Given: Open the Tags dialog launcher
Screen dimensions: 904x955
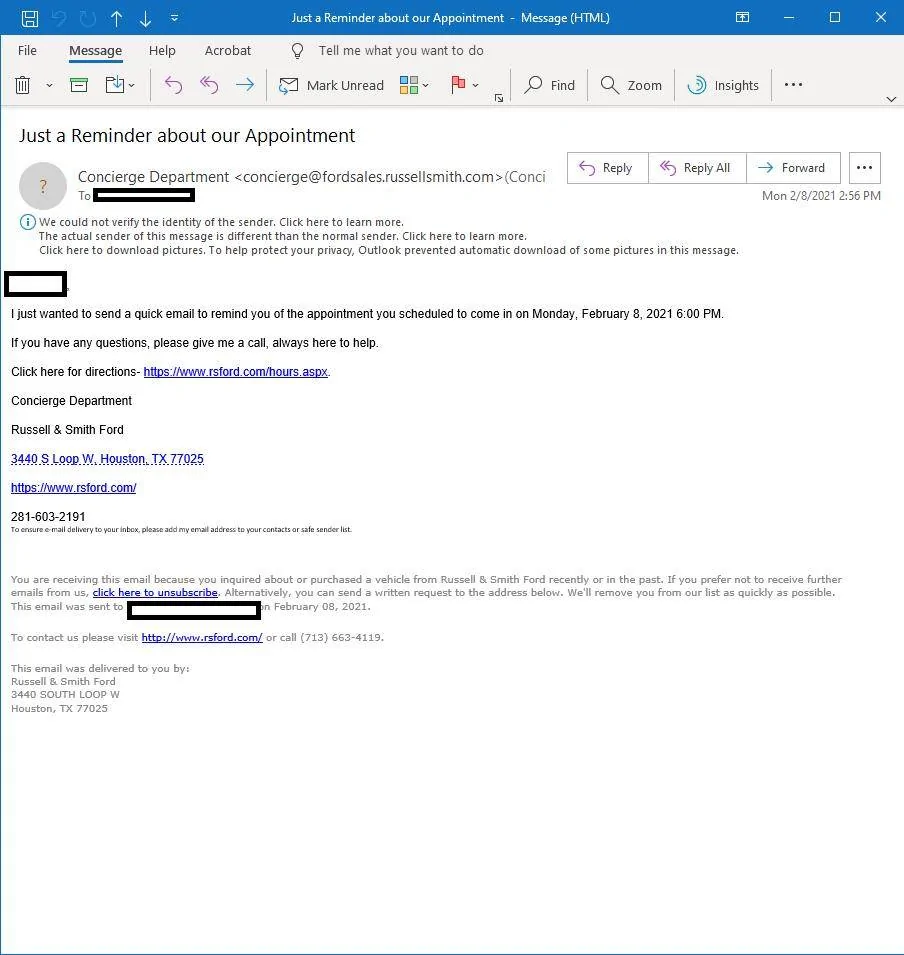Looking at the screenshot, I should [499, 98].
